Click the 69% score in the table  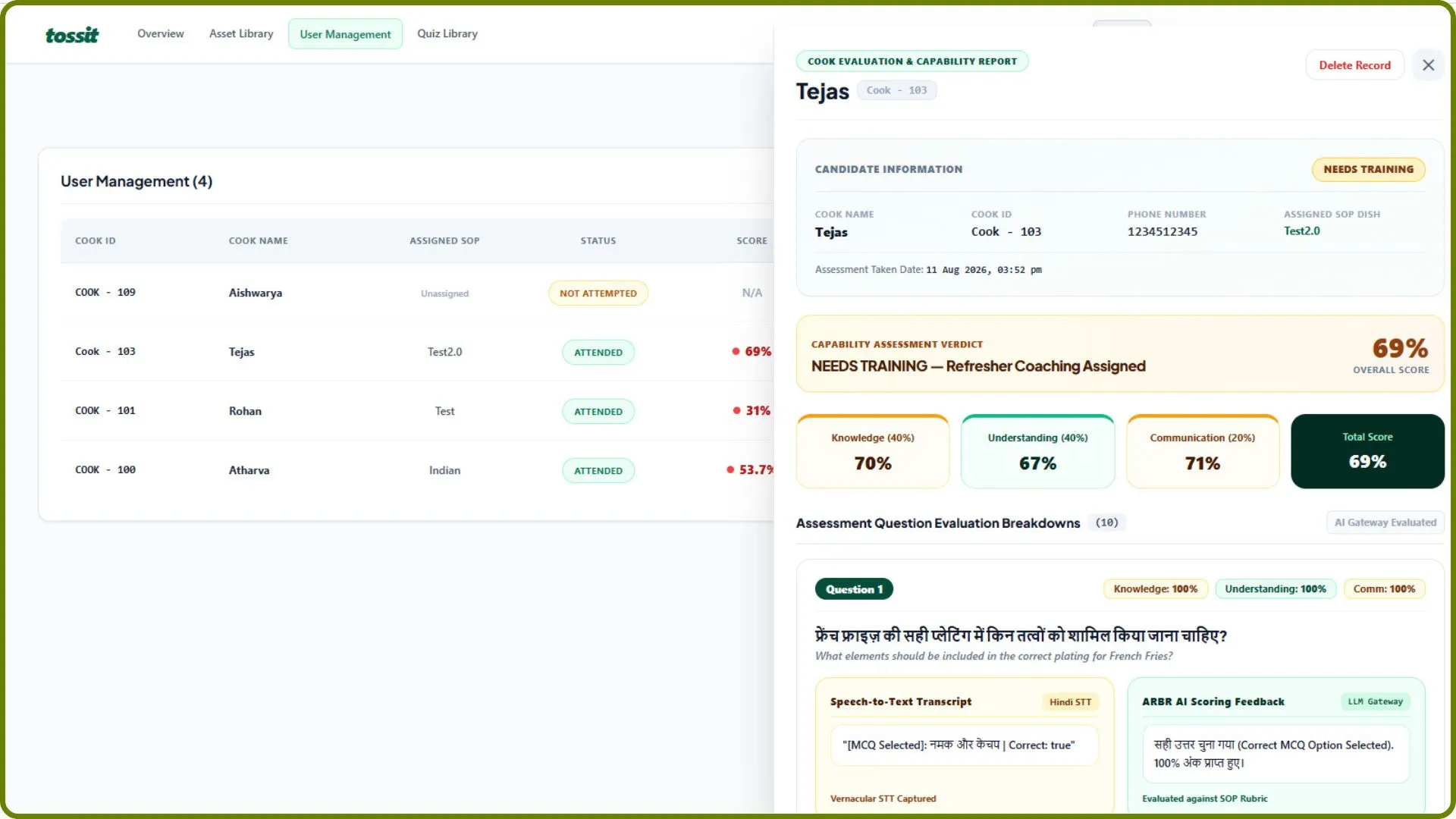point(752,352)
